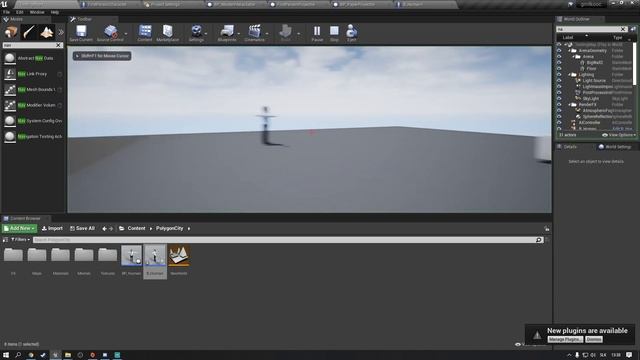Go forward in Content Browser history

pyautogui.click(x=111, y=229)
